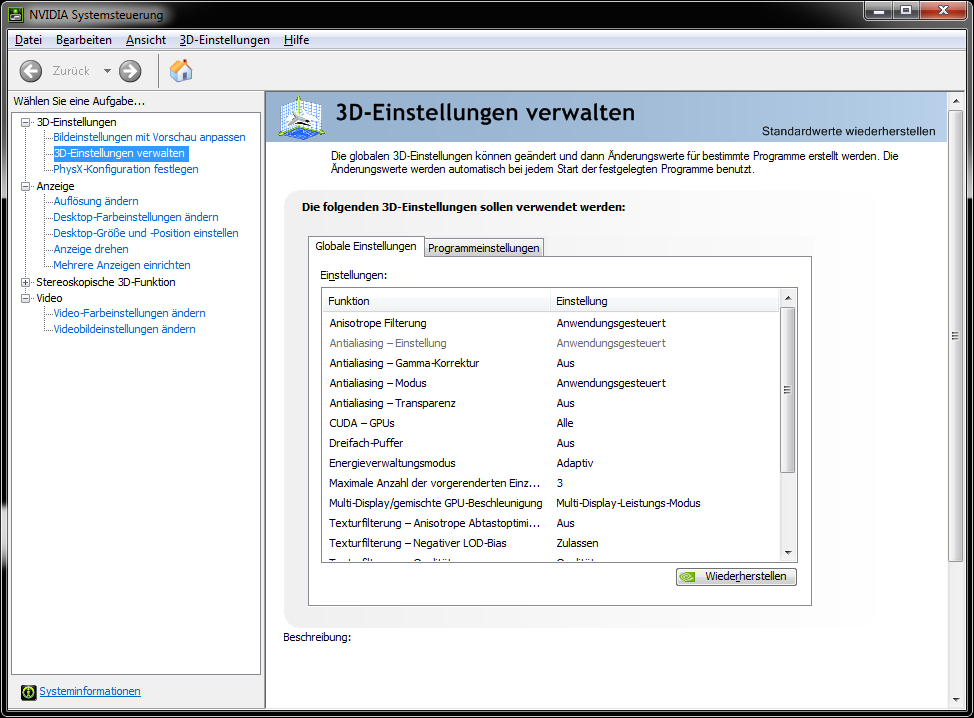Viewport: 974px width, 718px height.
Task: Click the Multi-Display-Leistungs-Modus value
Action: coord(628,503)
